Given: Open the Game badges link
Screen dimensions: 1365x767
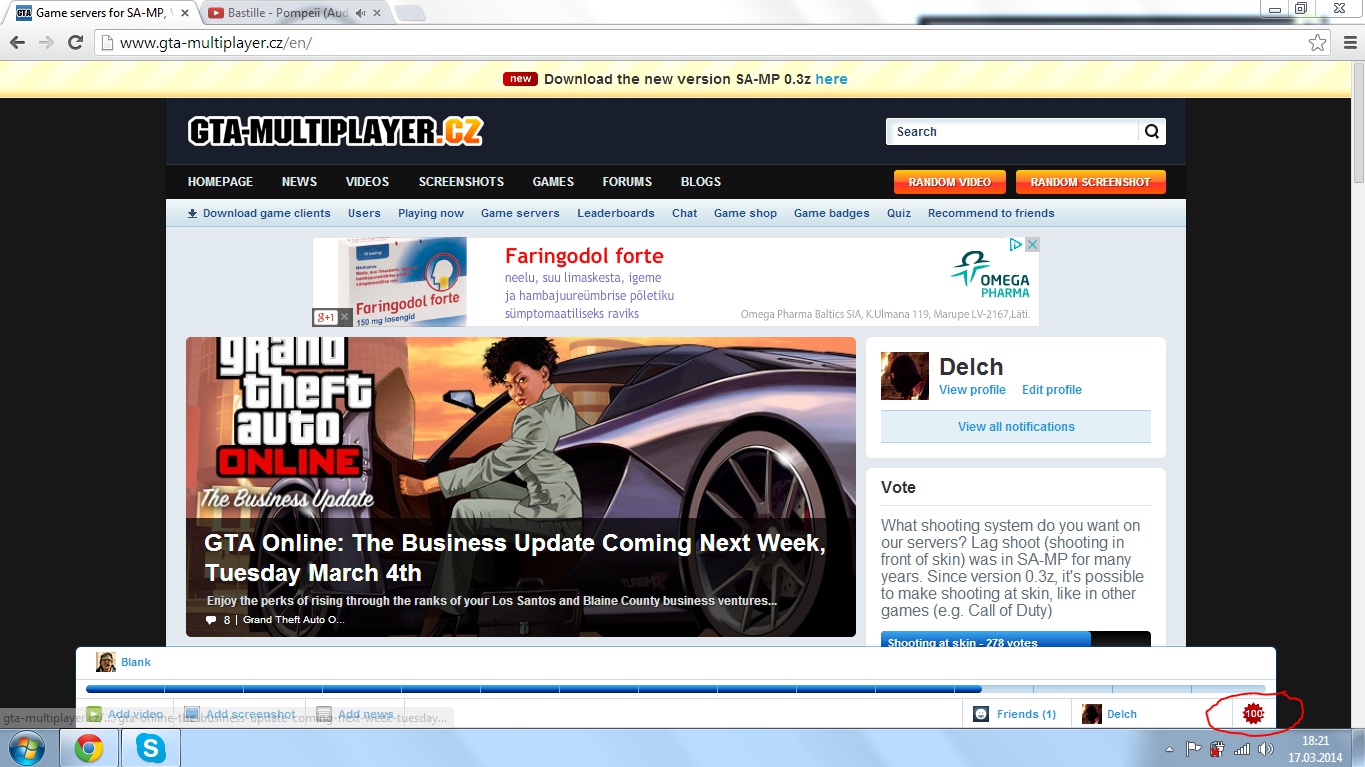Looking at the screenshot, I should (832, 213).
